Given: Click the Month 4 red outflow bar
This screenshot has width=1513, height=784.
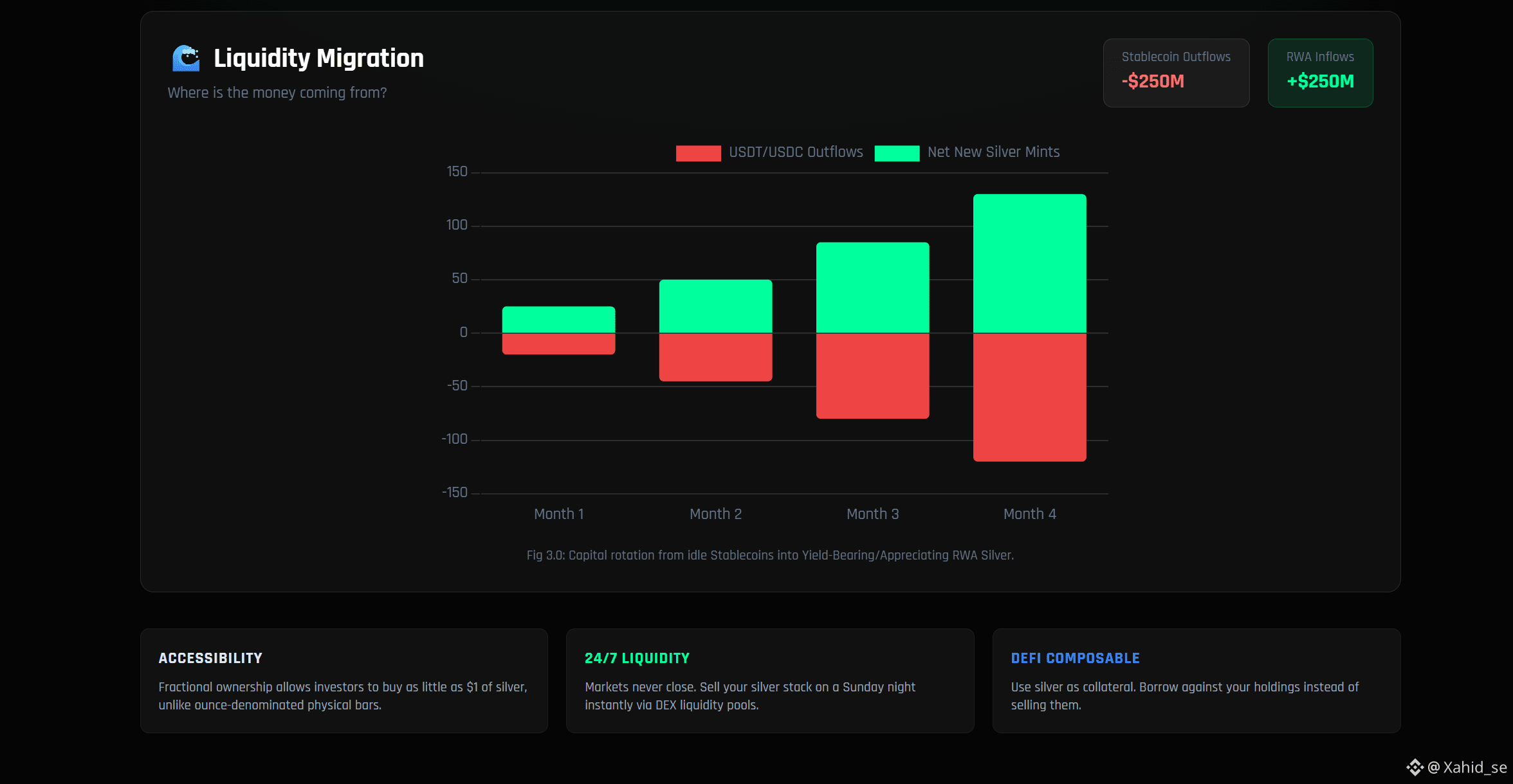Looking at the screenshot, I should coord(1029,397).
